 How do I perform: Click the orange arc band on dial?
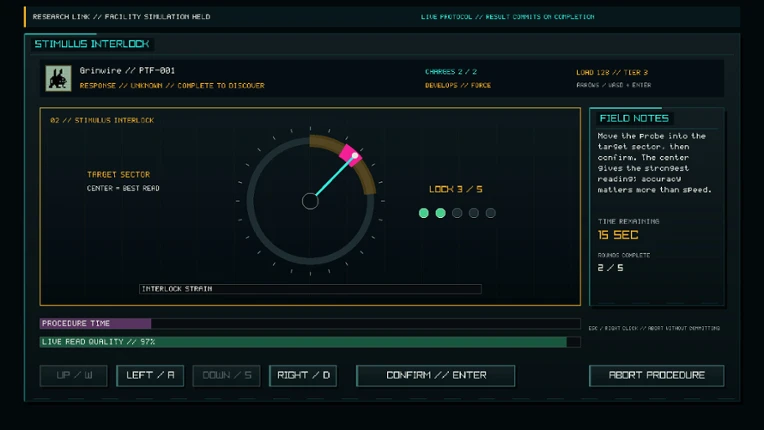[367, 176]
